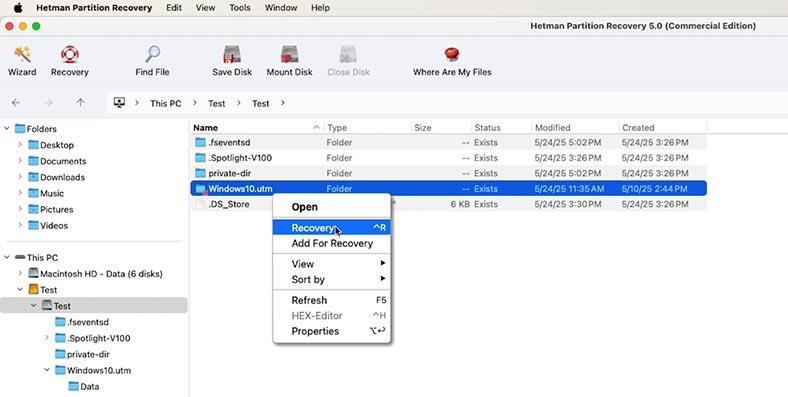Collapse the Folders tree section
This screenshot has width=788, height=397.
point(7,129)
